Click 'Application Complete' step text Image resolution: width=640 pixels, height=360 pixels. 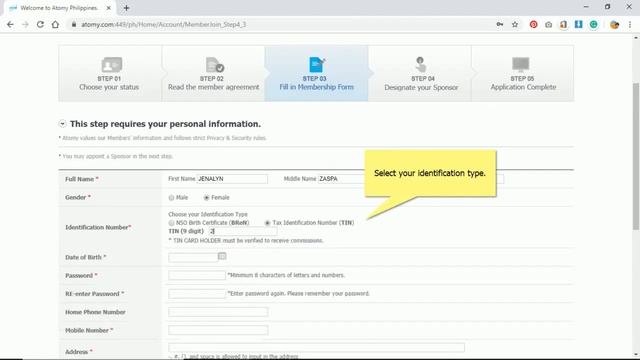tap(523, 87)
